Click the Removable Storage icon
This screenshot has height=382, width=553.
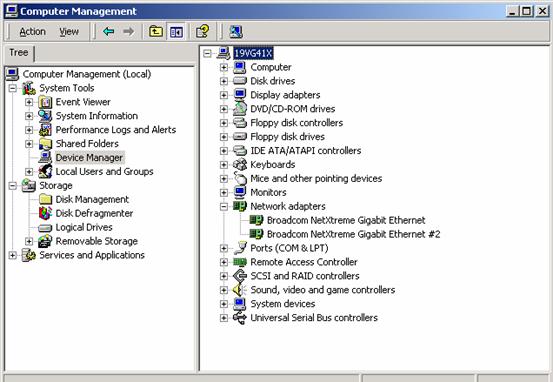[x=45, y=241]
